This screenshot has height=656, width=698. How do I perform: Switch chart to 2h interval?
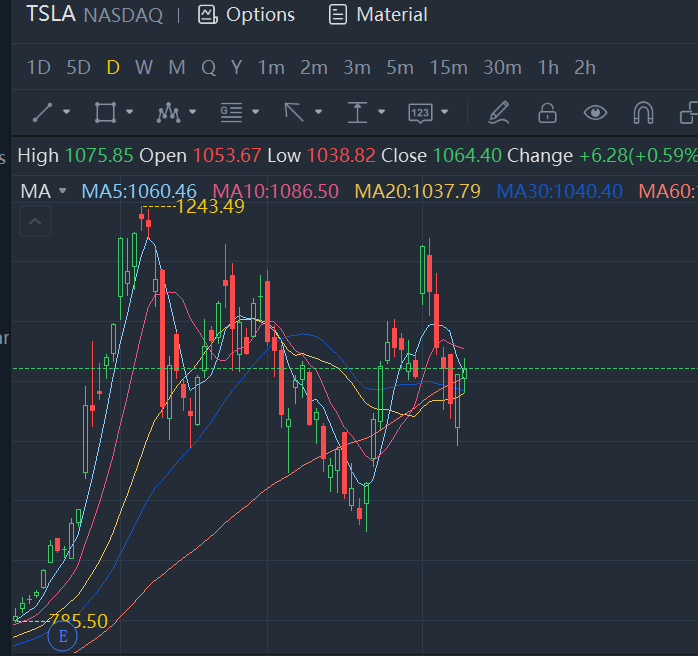584,68
